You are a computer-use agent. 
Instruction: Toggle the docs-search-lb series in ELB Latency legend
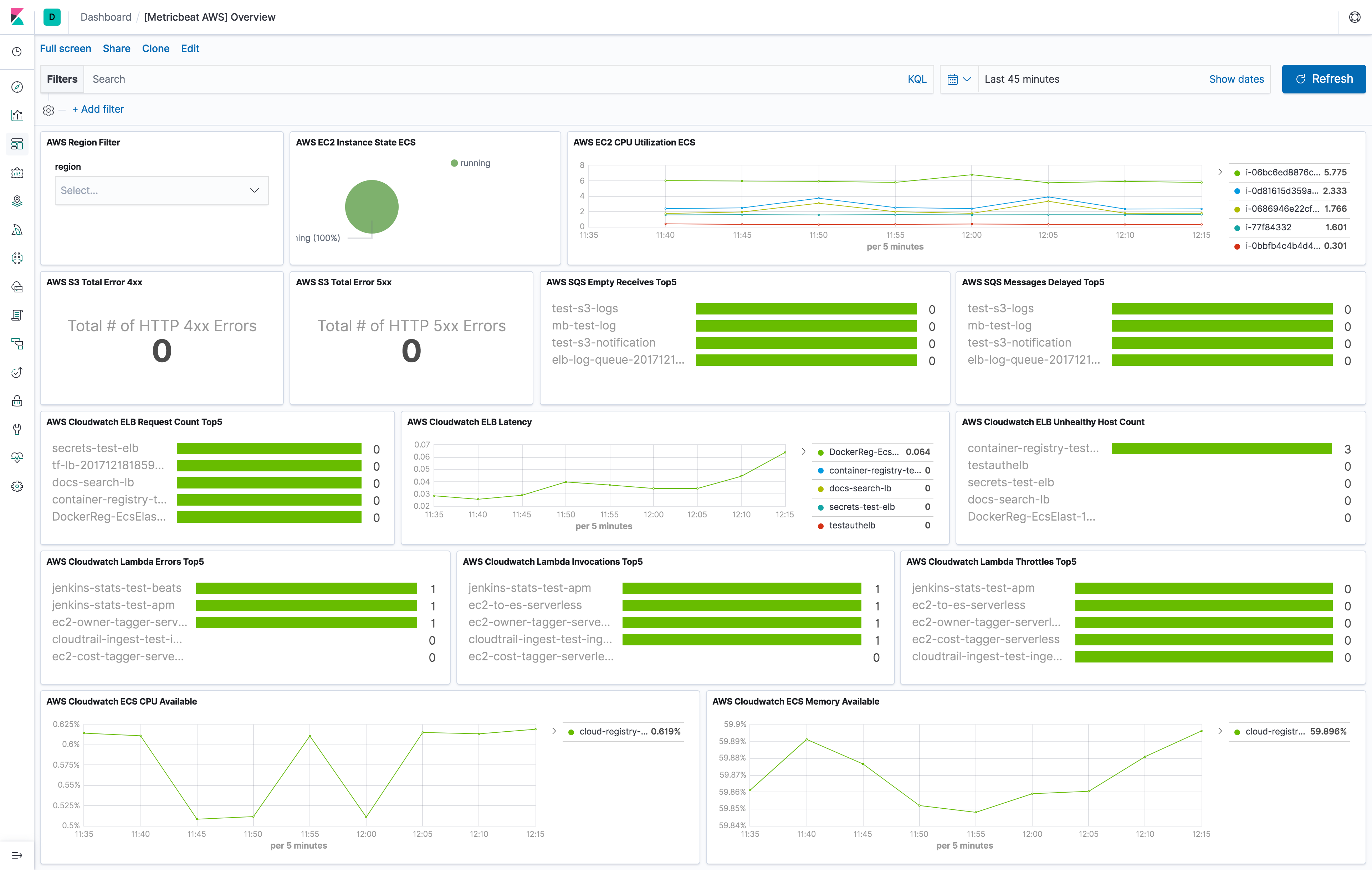860,488
